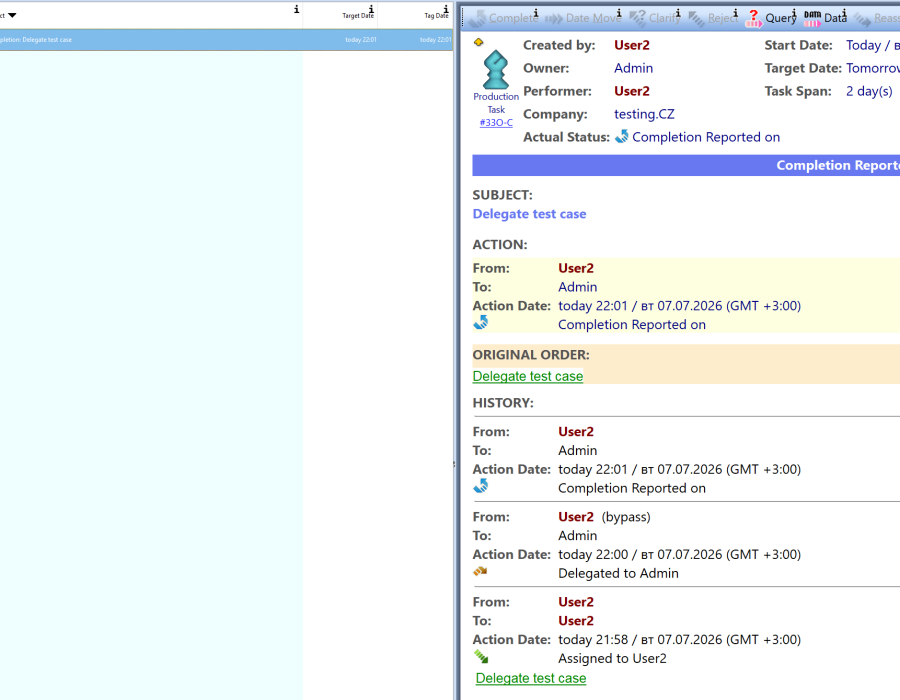Select the Delegate test case task row
The image size is (900, 700).
click(x=226, y=40)
